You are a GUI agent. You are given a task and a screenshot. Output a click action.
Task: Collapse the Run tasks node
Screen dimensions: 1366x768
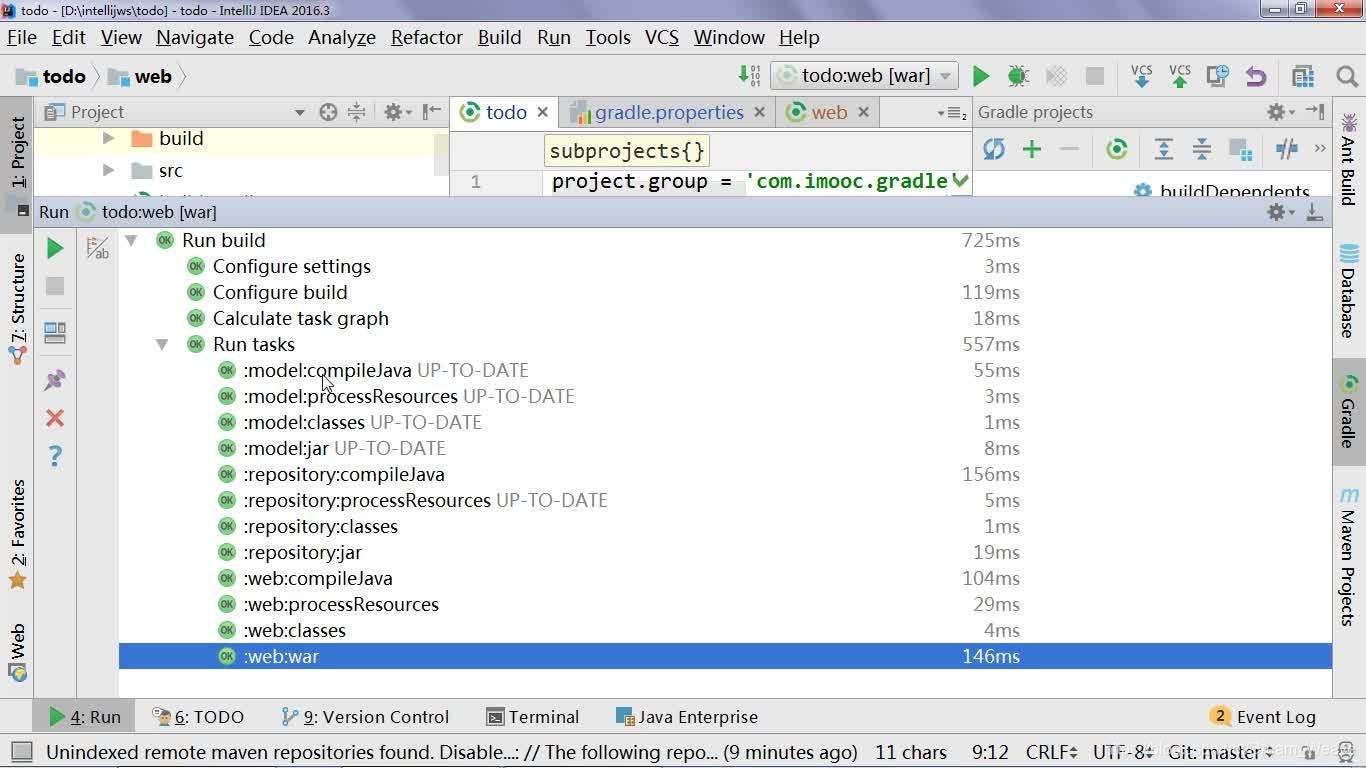[x=161, y=345]
